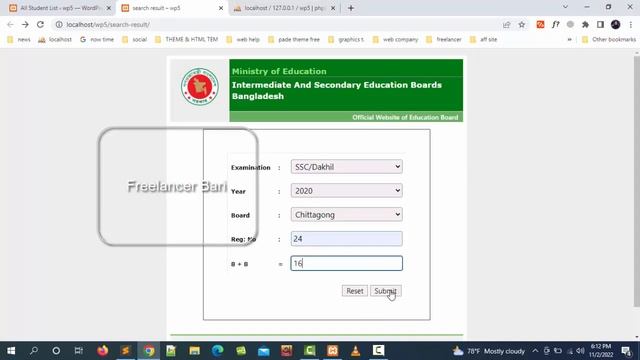
Task: Share this page icon in address bar
Action: 507,24
